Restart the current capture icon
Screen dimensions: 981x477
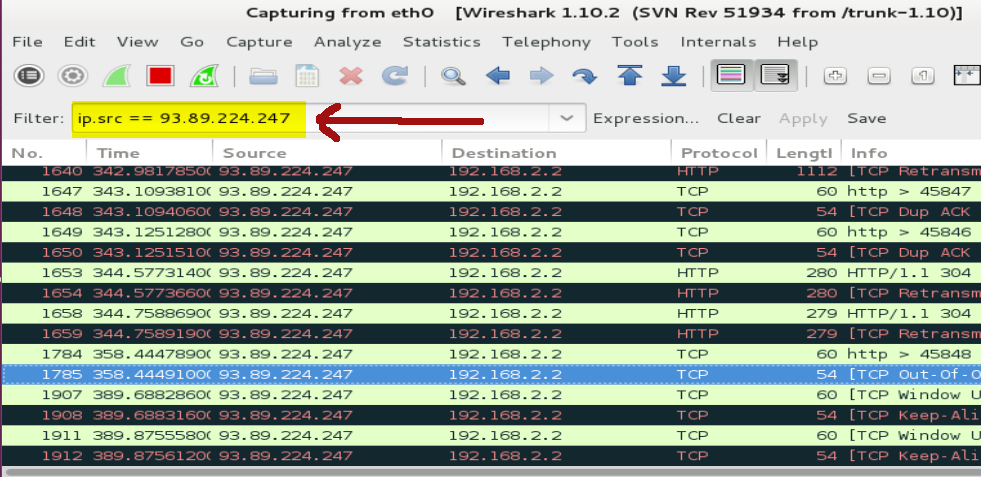(204, 76)
